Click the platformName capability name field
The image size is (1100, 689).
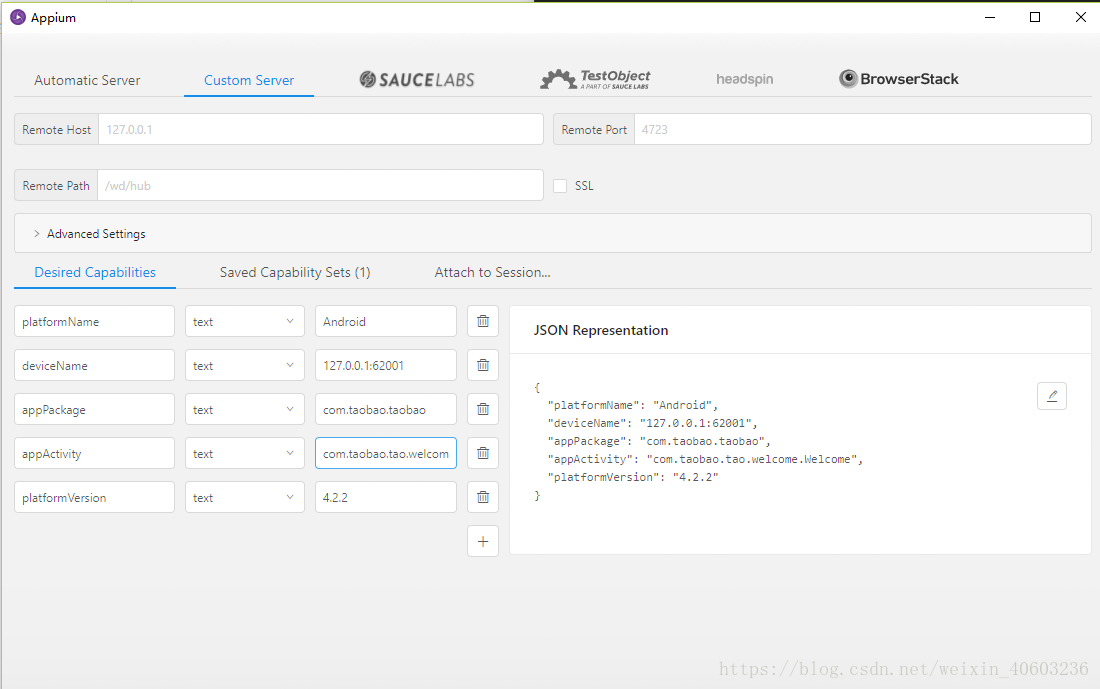pos(94,321)
